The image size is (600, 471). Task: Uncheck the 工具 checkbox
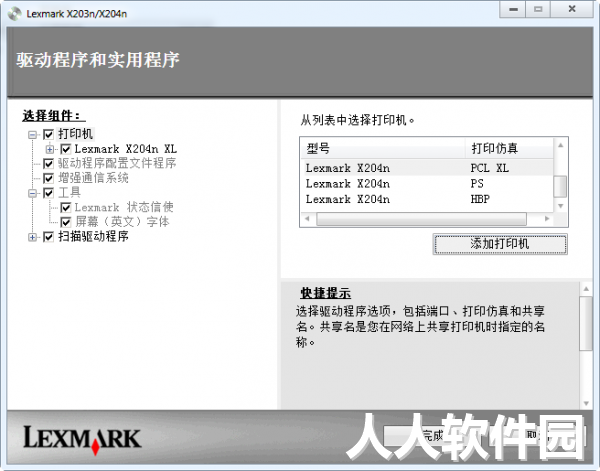(x=48, y=193)
